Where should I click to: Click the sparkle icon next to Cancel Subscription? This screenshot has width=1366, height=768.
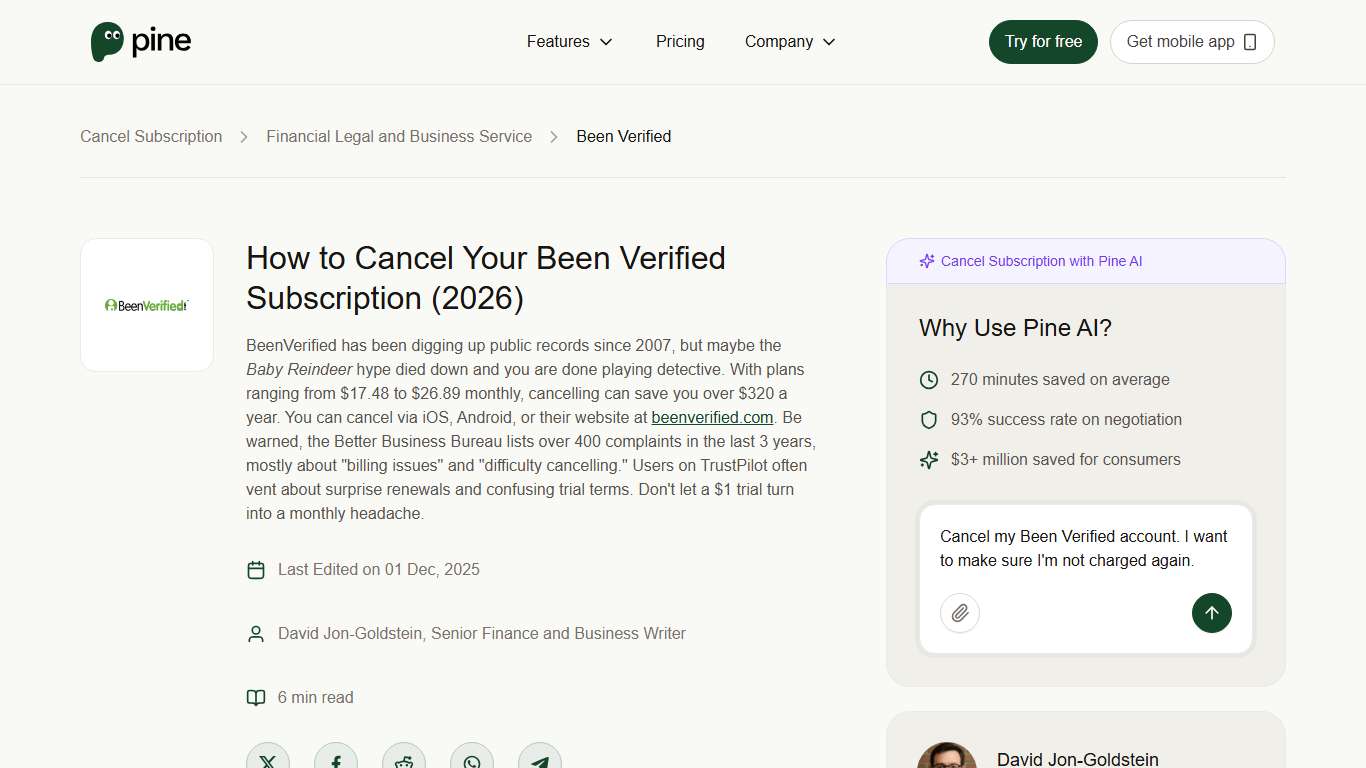[x=926, y=260]
